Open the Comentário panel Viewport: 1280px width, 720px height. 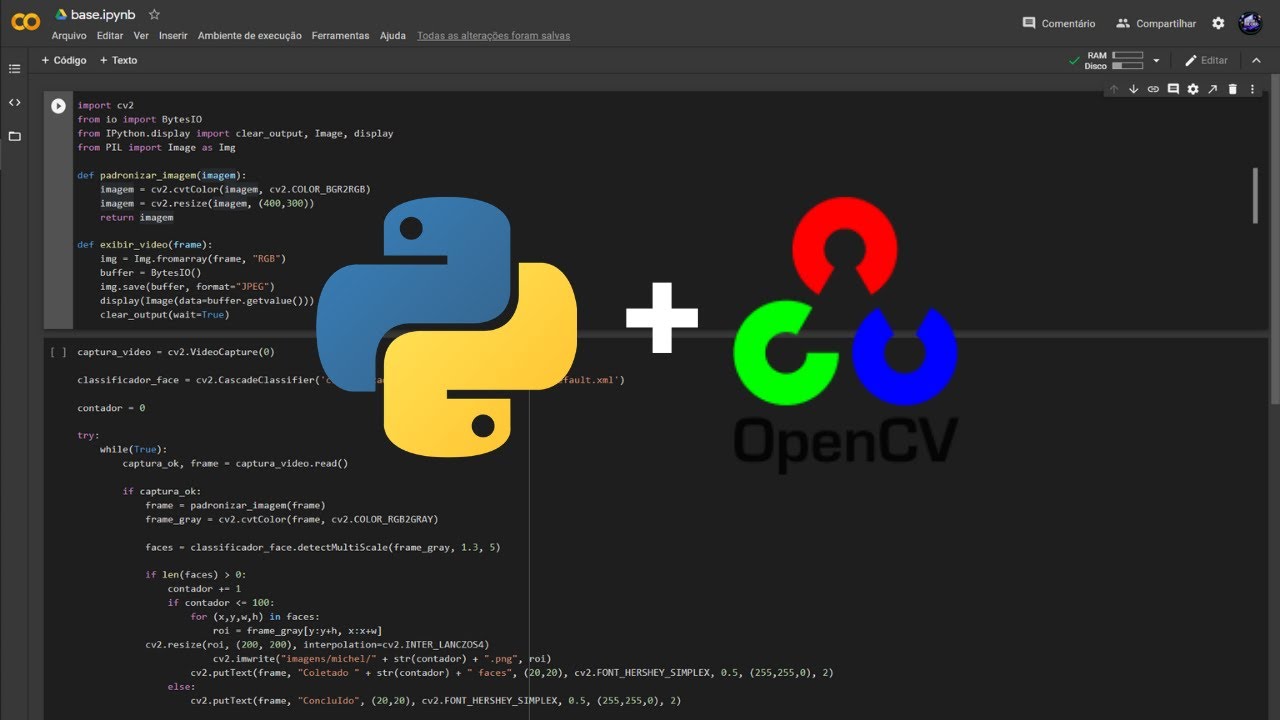1058,23
